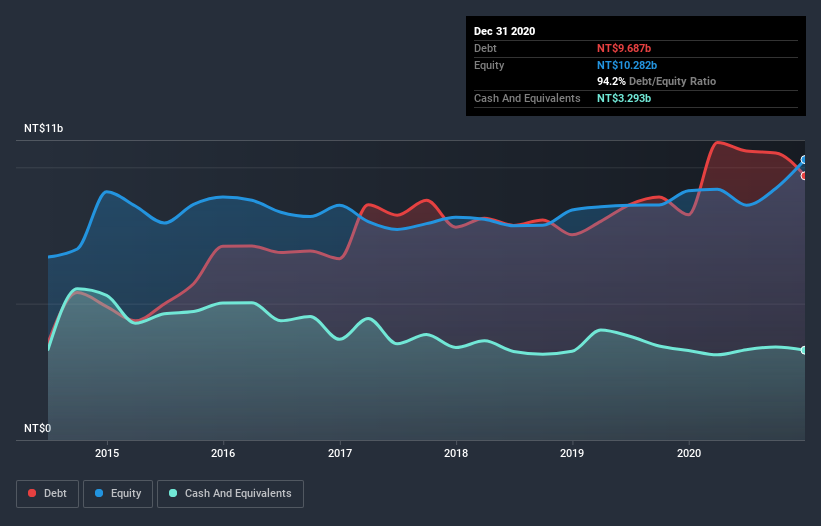Click the Cash And Equivalents tooltip label
The width and height of the screenshot is (821, 526).
coord(527,98)
